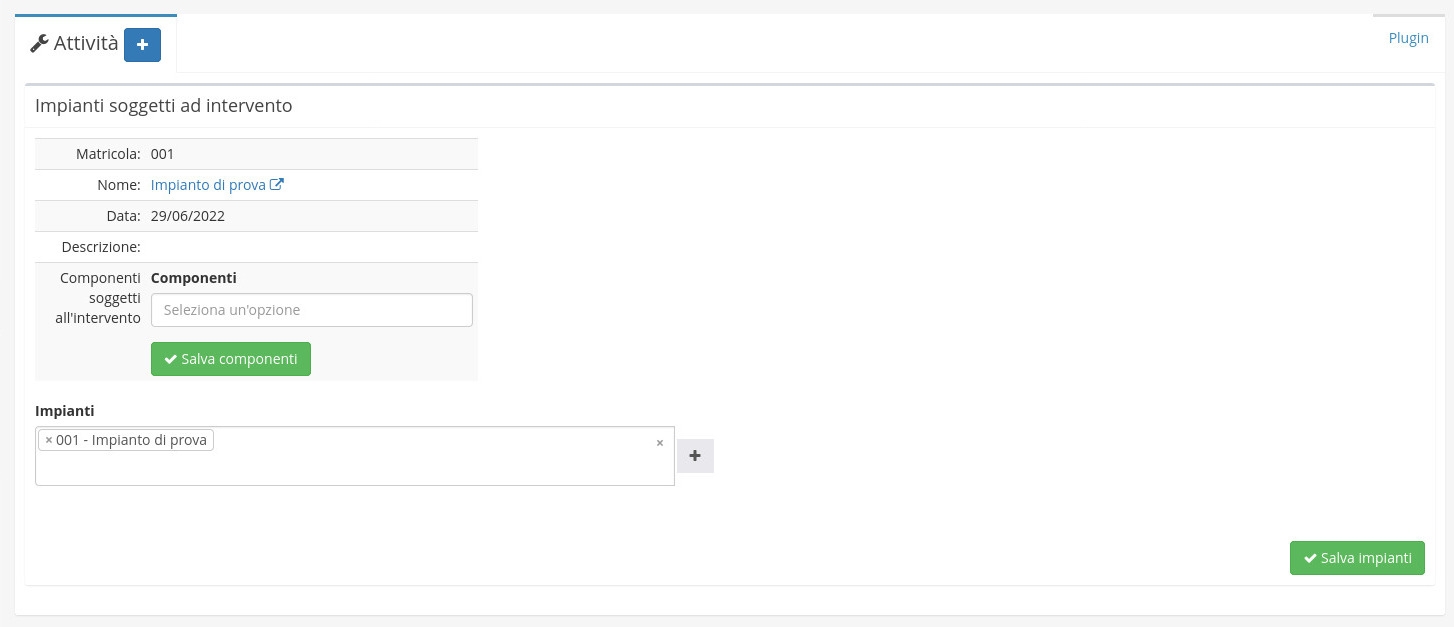
Task: Remove the 001 - Impianto di prova tag
Action: [49, 440]
